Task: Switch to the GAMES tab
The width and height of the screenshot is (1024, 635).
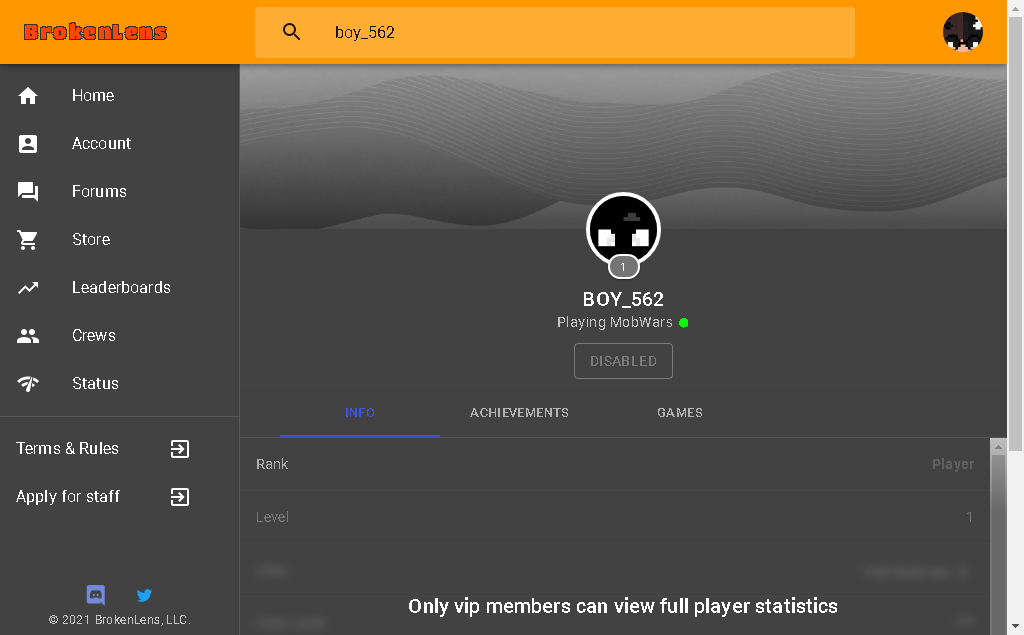Action: tap(680, 413)
